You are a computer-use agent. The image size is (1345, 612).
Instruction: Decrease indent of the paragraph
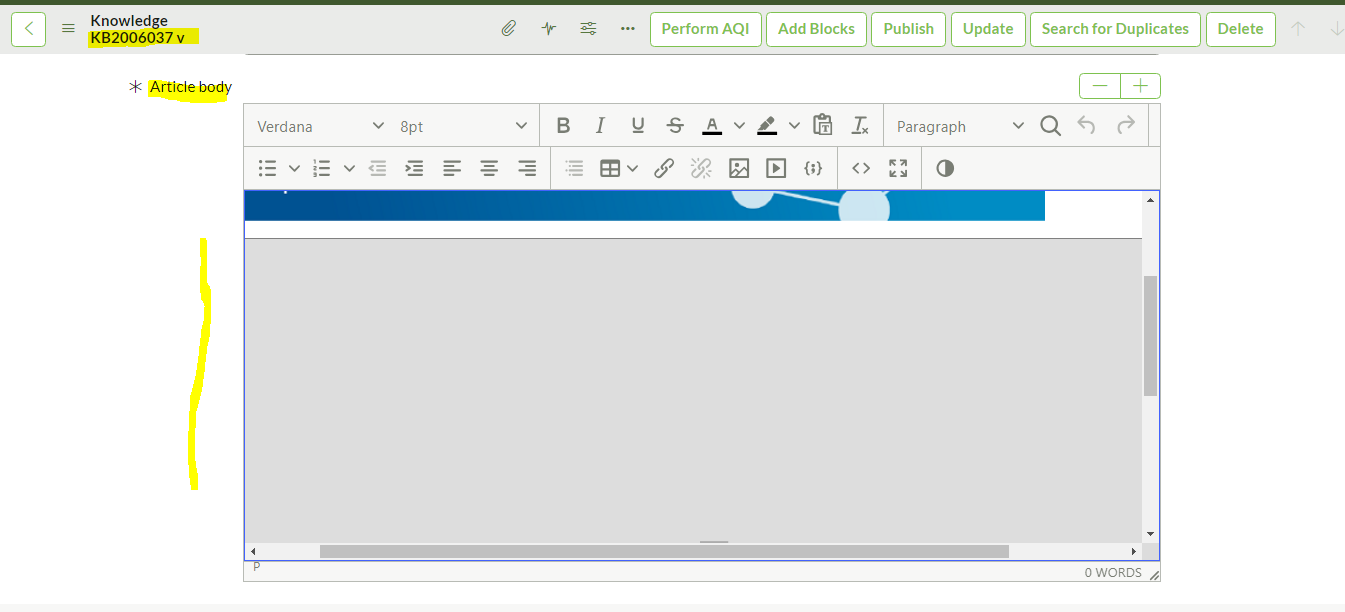click(377, 169)
